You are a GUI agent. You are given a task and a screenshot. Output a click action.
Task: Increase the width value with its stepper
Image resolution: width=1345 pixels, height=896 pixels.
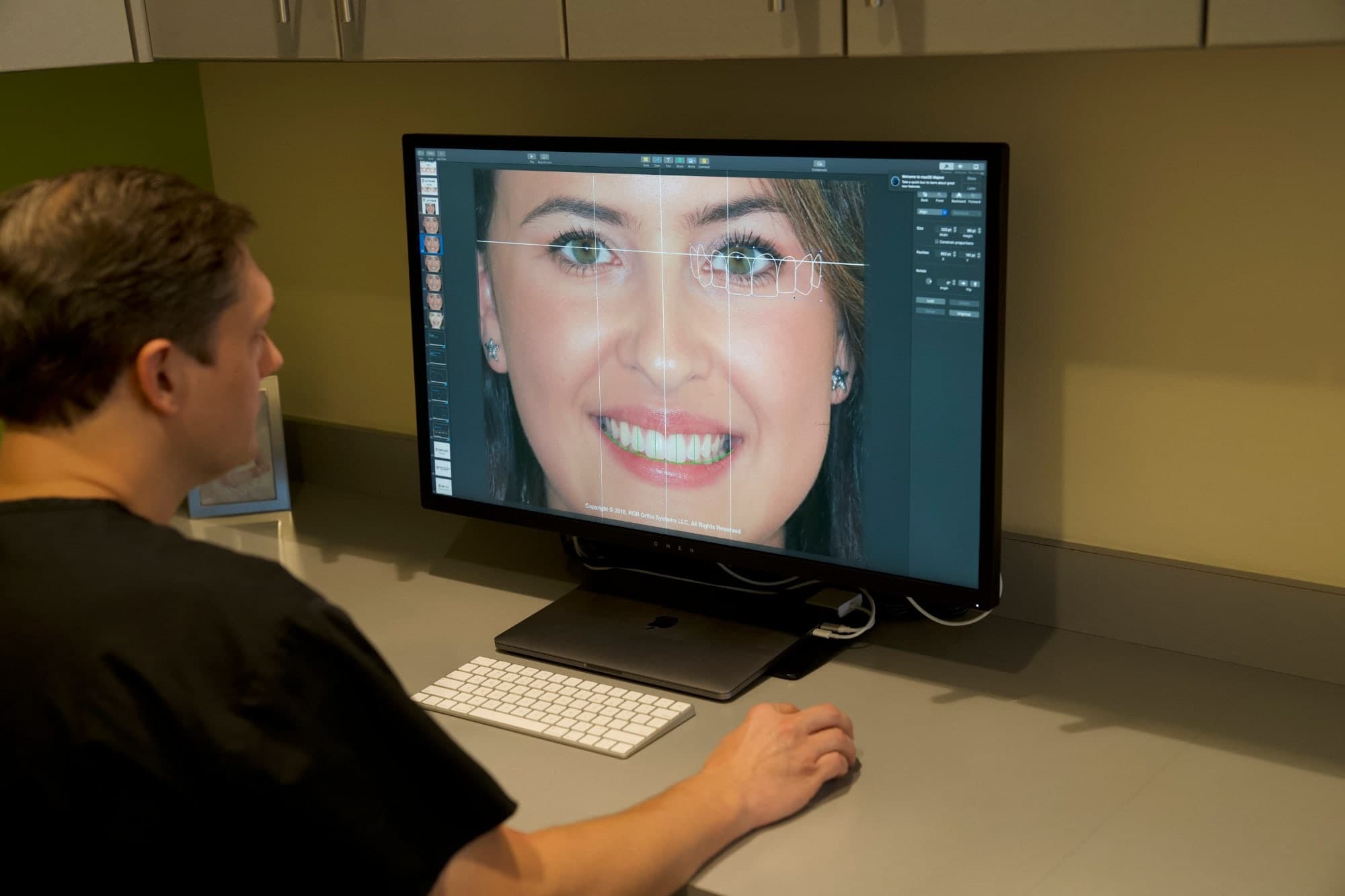[954, 231]
